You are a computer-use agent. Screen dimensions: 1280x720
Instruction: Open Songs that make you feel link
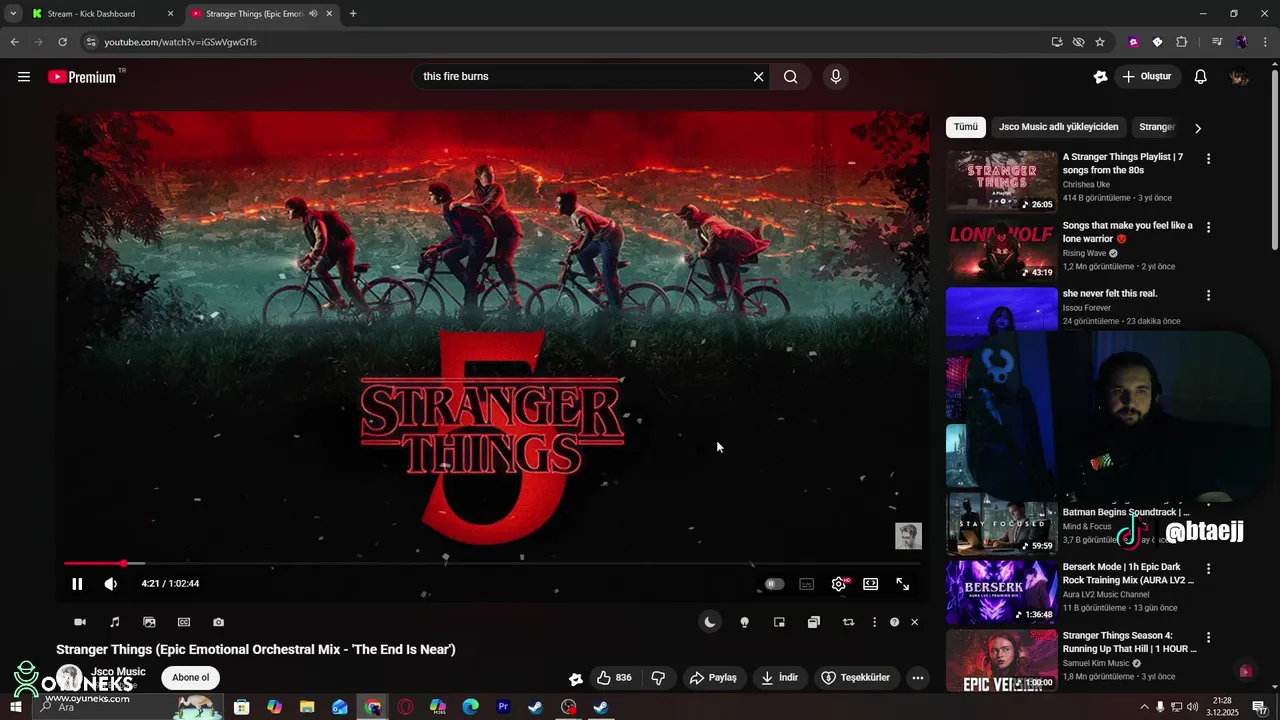1127,232
